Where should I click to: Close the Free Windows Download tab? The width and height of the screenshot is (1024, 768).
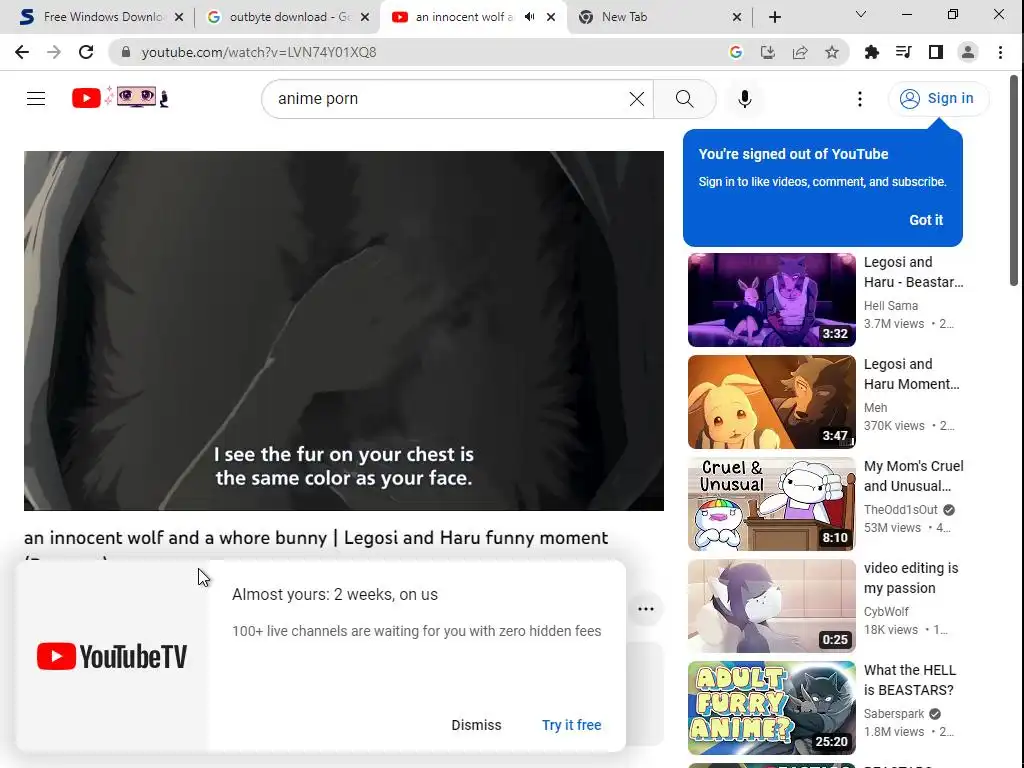click(179, 17)
